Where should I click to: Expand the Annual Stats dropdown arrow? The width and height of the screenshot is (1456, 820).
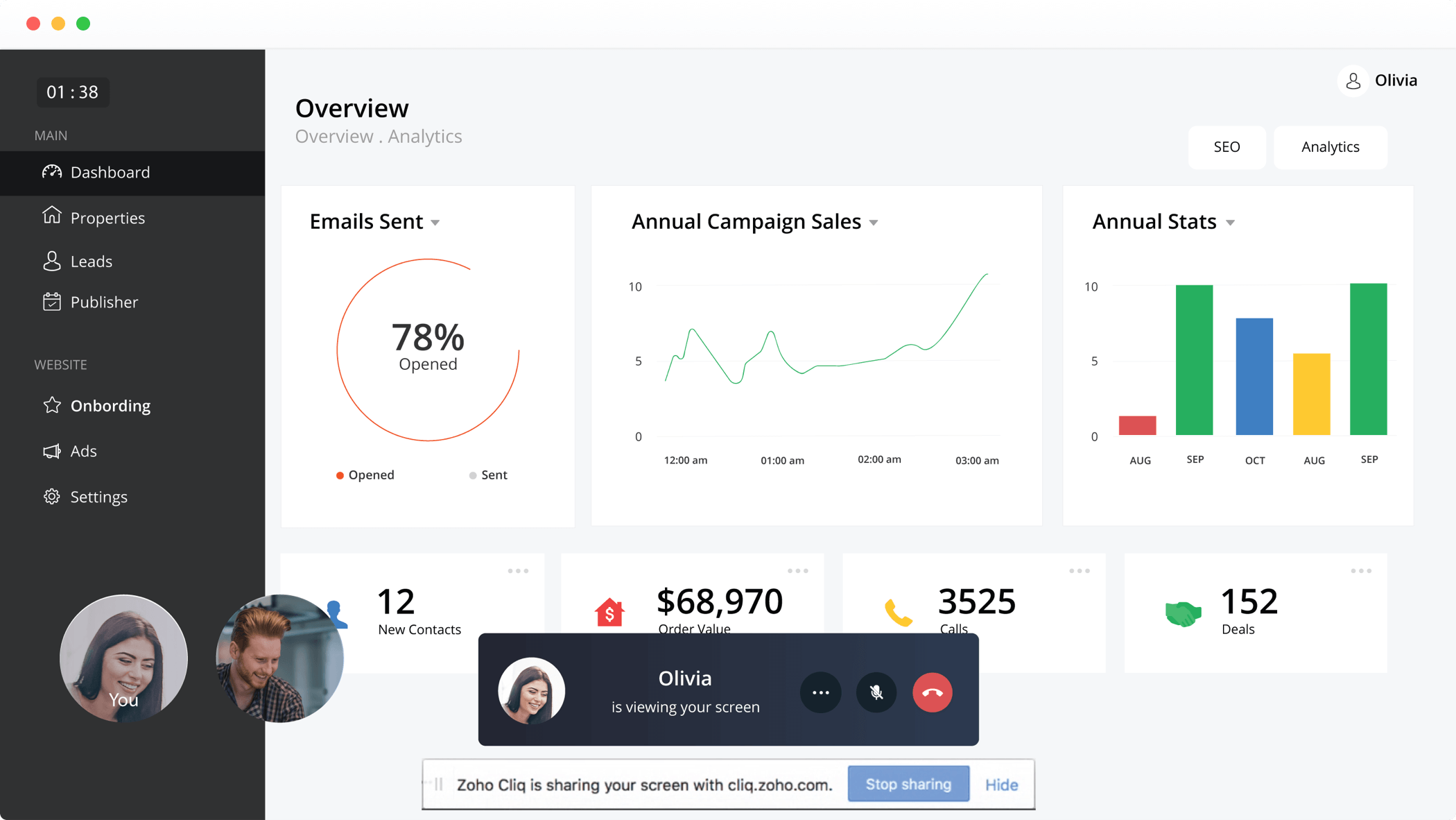[1232, 222]
